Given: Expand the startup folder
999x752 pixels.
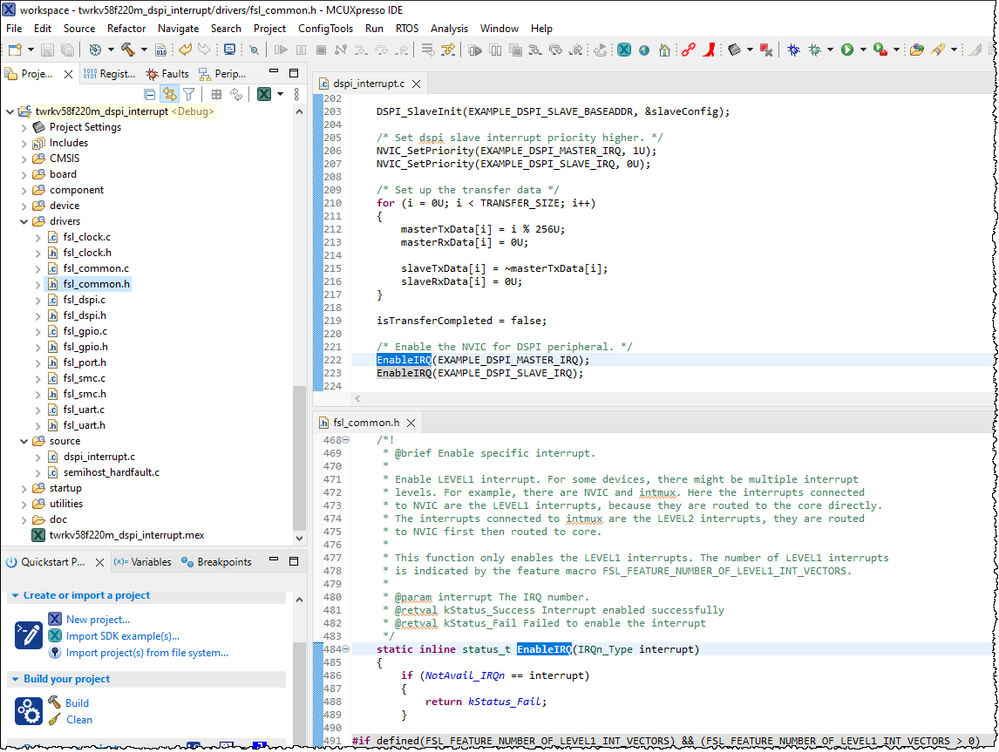Looking at the screenshot, I should [x=24, y=488].
